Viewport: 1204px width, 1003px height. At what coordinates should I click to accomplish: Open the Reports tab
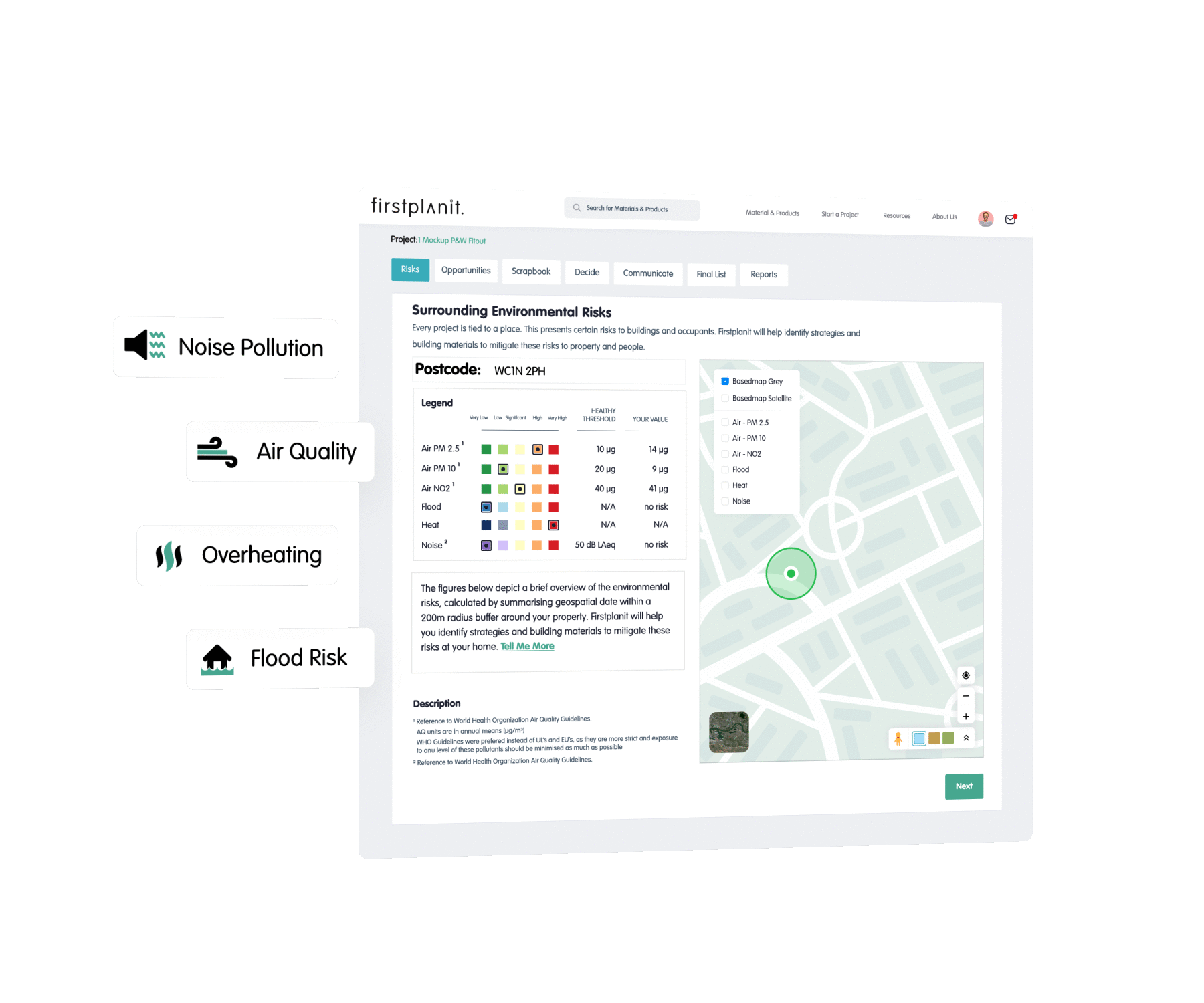point(764,275)
